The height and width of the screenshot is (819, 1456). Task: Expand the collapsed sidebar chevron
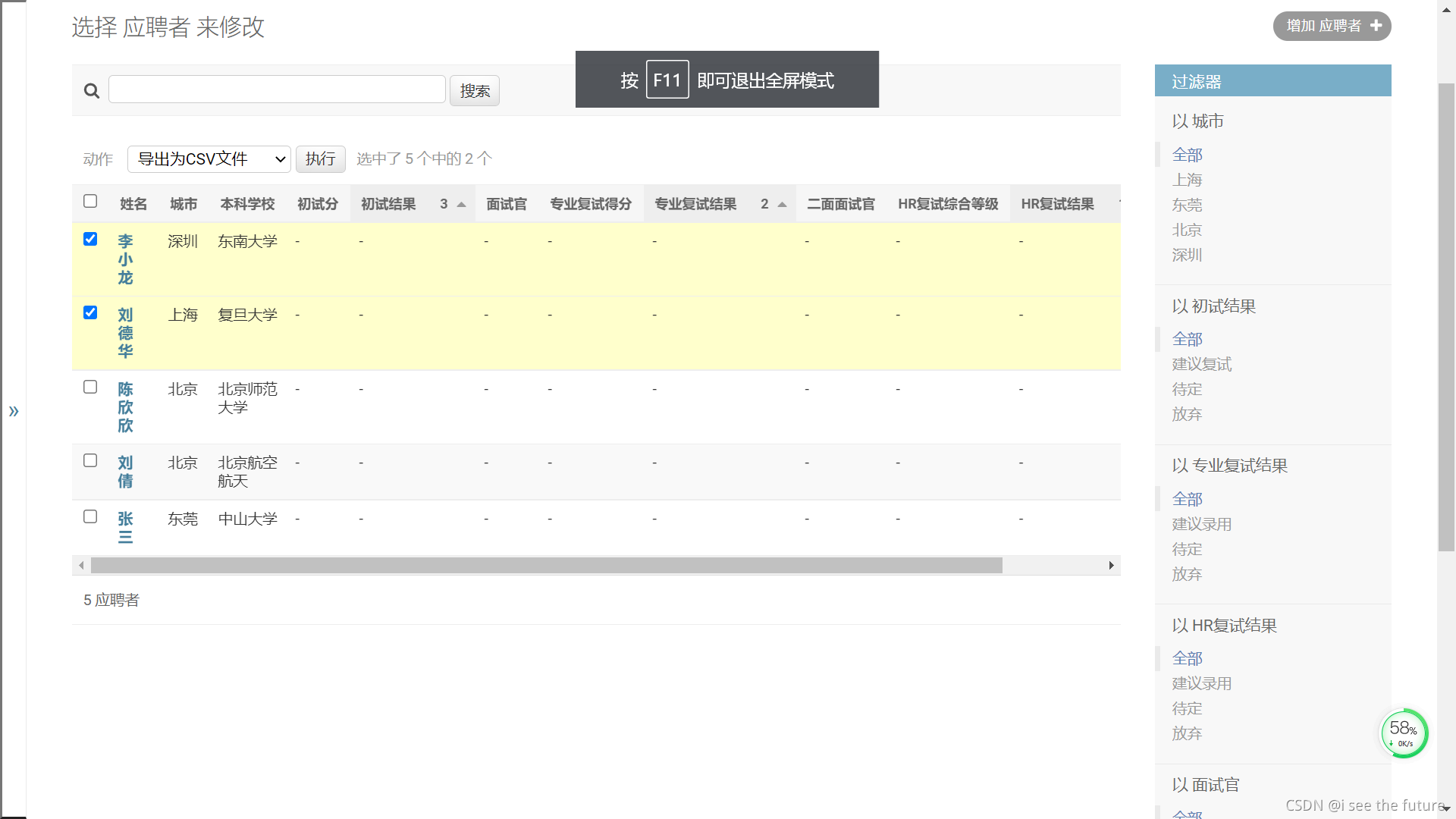pos(14,411)
